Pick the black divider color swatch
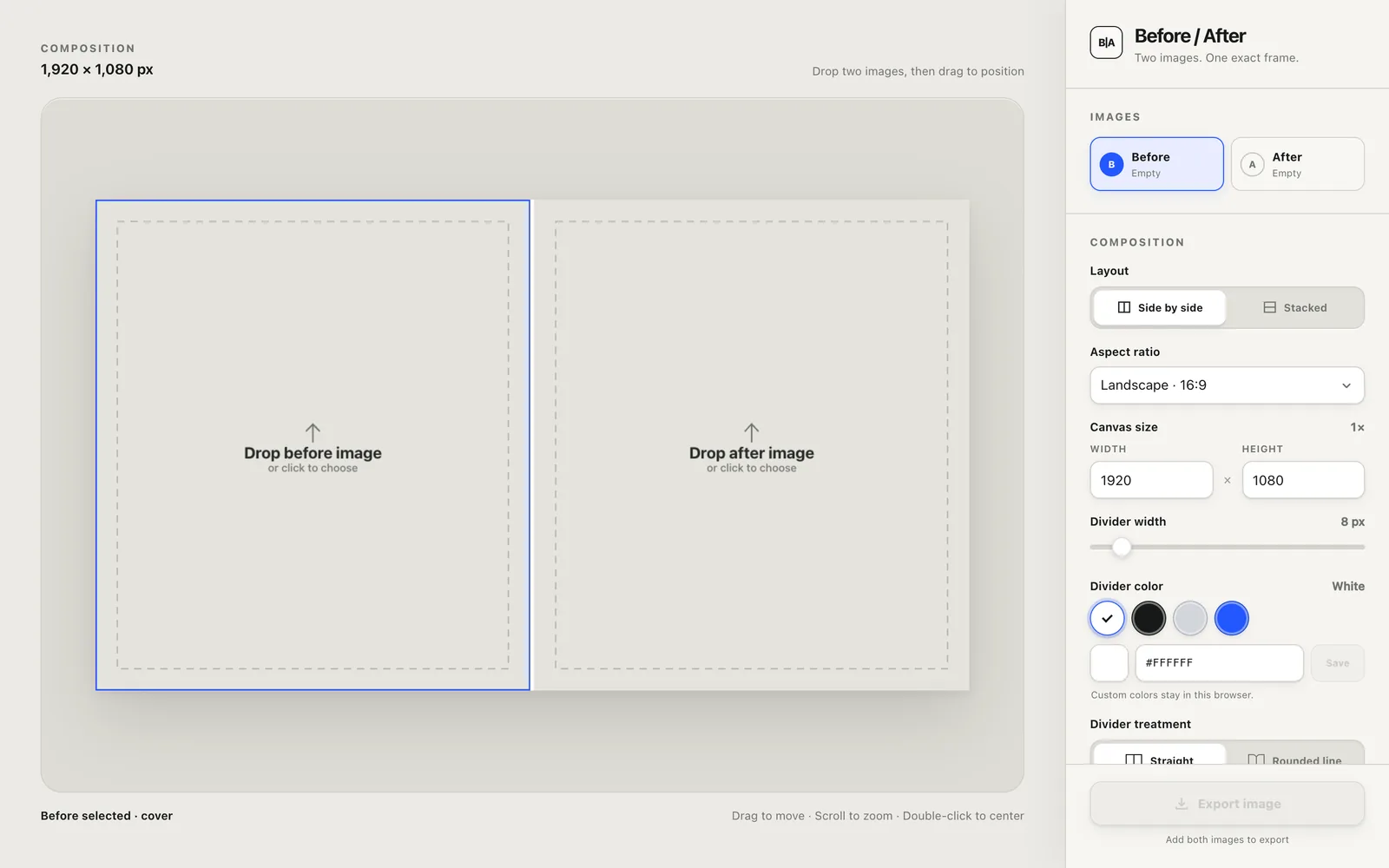 pyautogui.click(x=1149, y=618)
